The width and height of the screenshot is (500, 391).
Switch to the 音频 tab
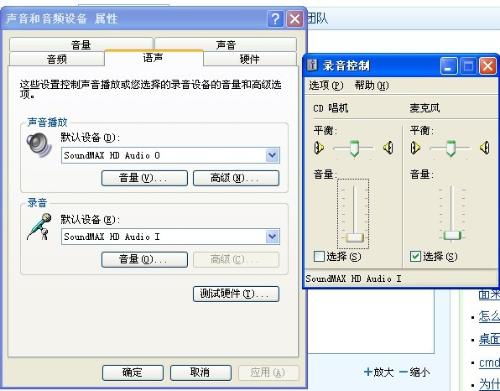coord(57,59)
